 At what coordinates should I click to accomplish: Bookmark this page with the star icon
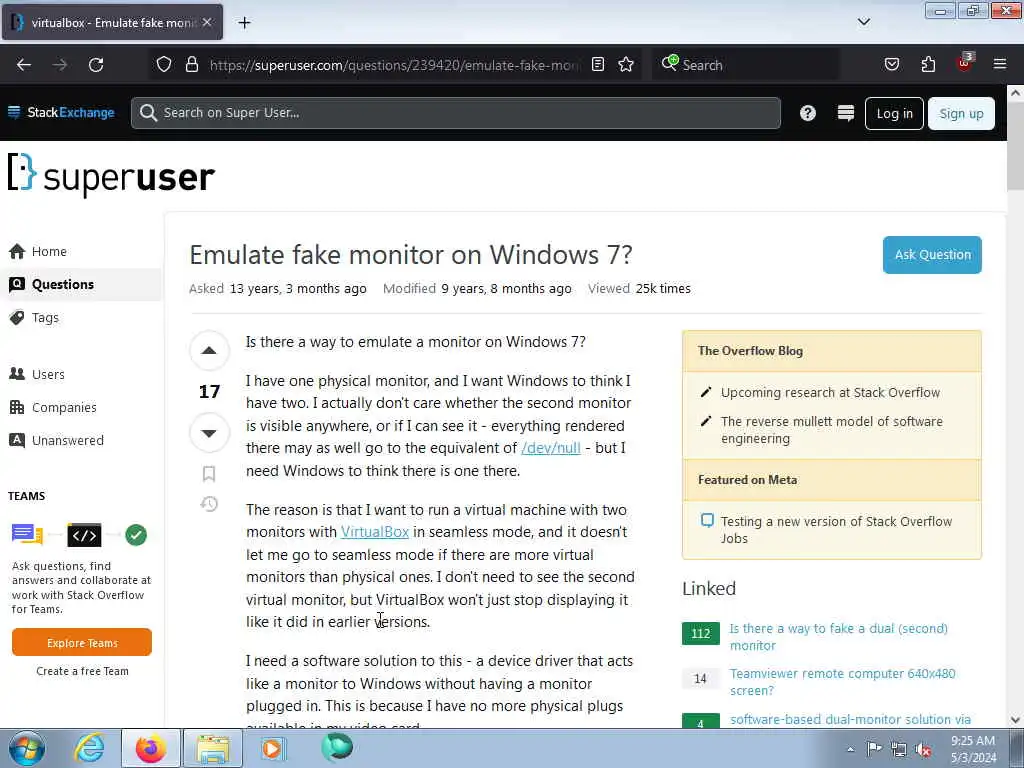tap(626, 64)
